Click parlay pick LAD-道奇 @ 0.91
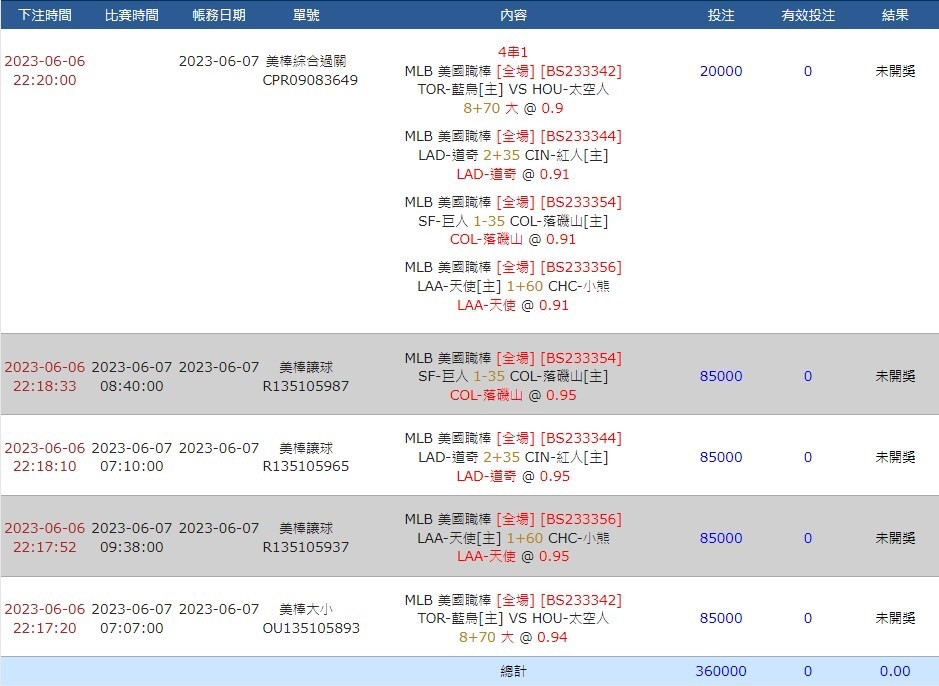The image size is (939, 686). click(x=513, y=174)
